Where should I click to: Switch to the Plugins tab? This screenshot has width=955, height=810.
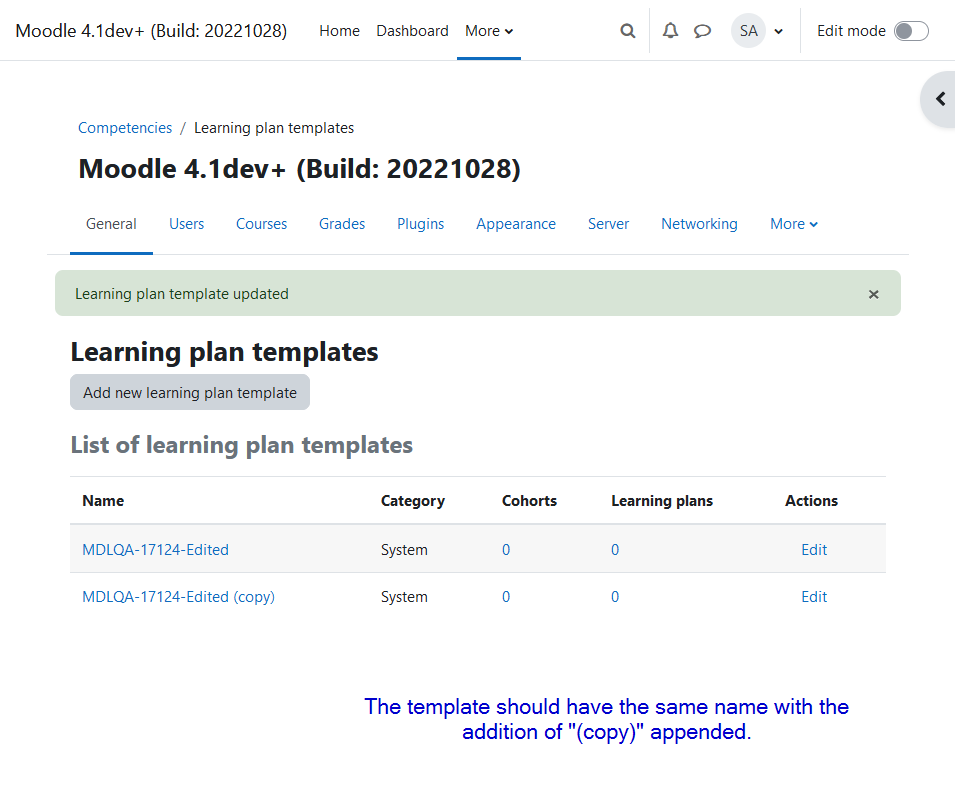pos(420,224)
